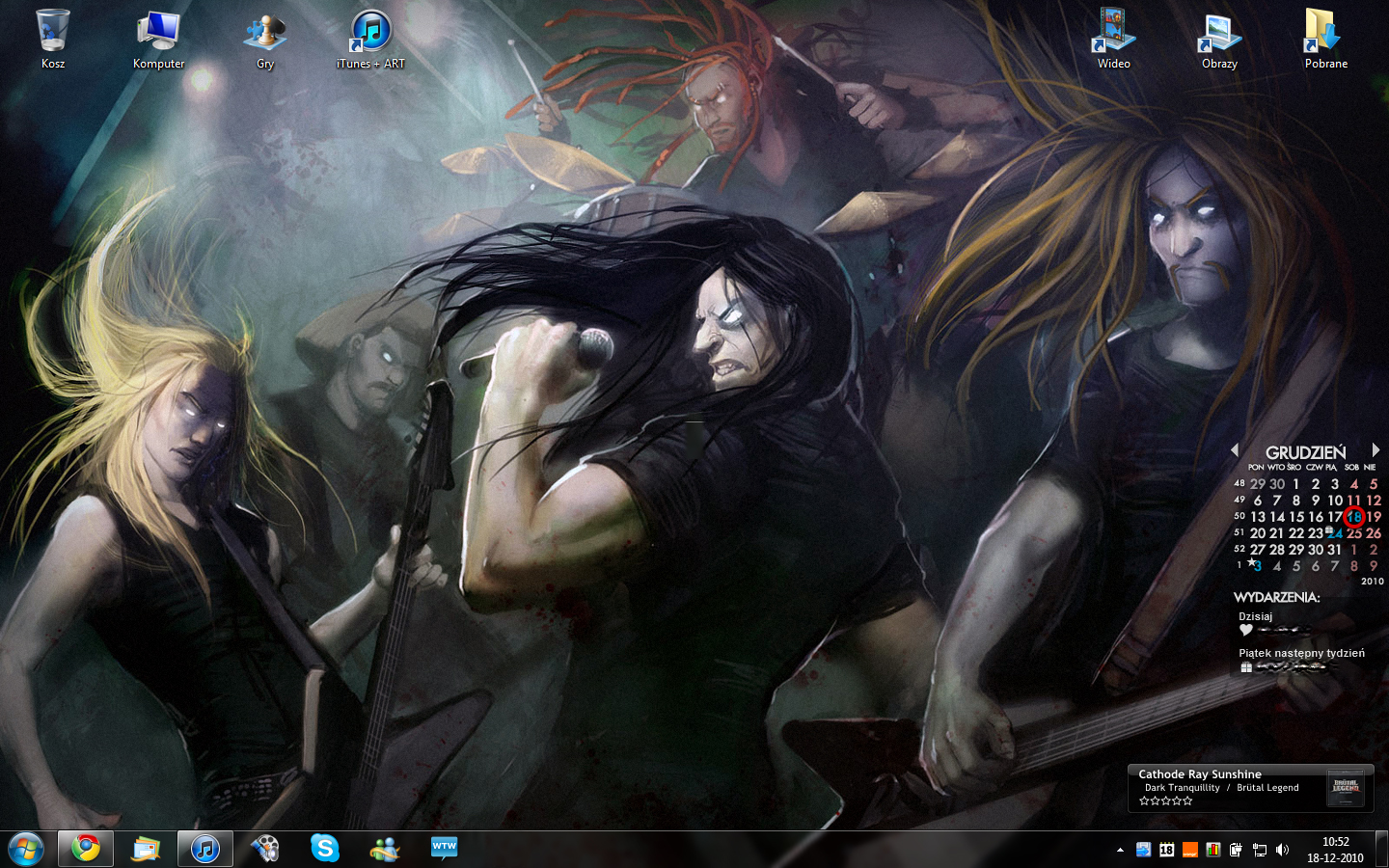Rate the song five stars
This screenshot has width=1389, height=868.
tap(1187, 801)
